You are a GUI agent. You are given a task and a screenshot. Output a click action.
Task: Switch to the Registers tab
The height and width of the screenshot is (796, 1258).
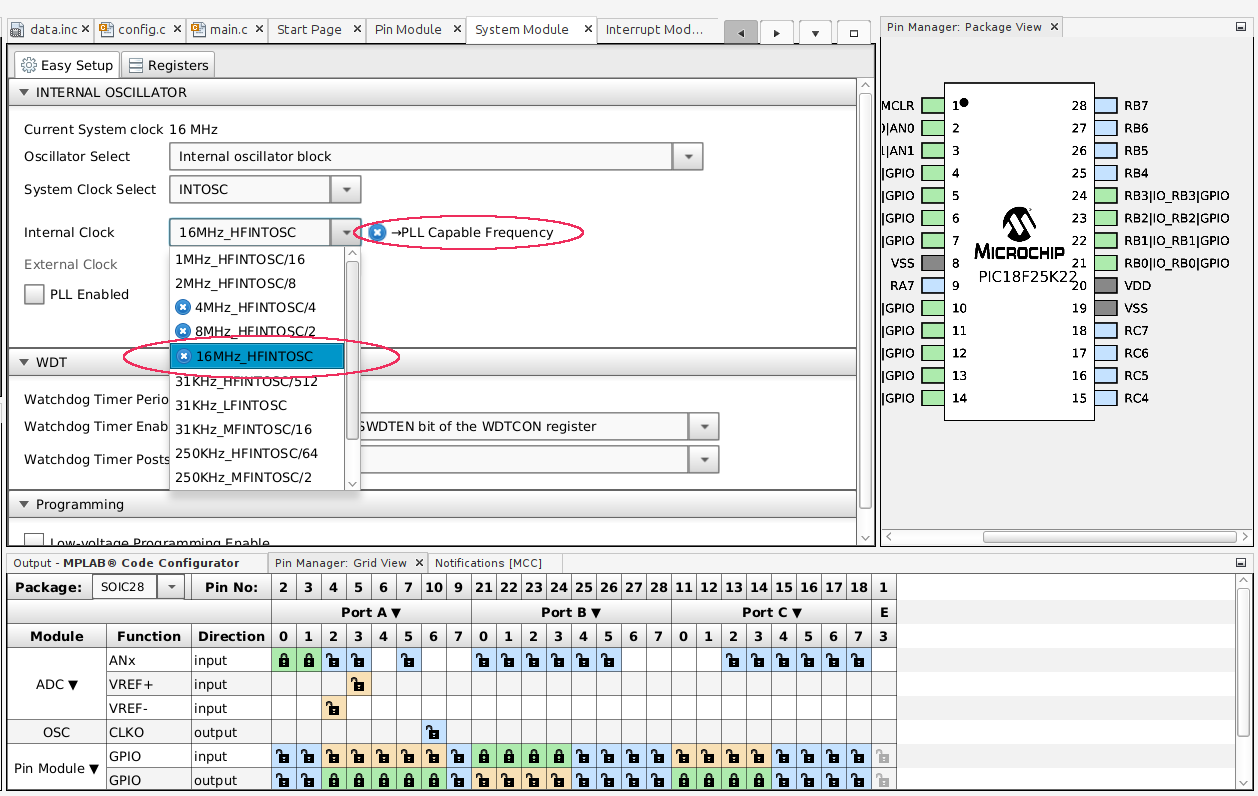click(168, 65)
